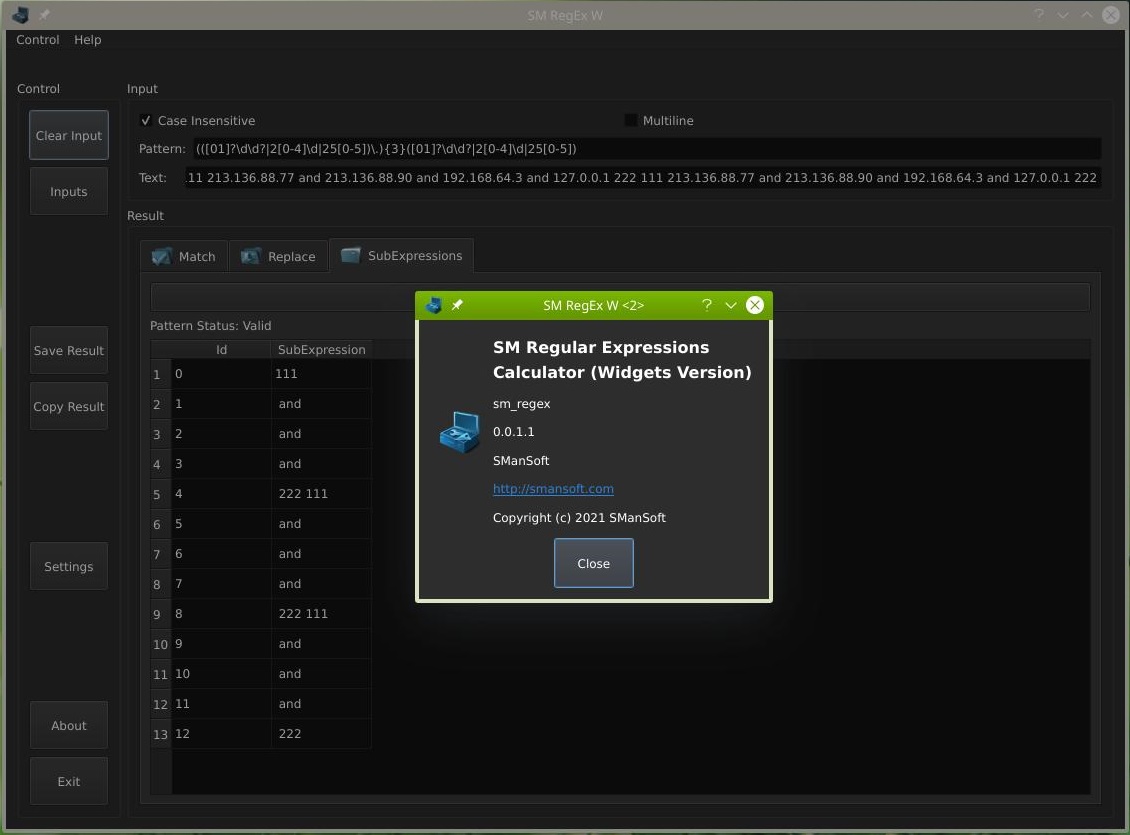Image resolution: width=1130 pixels, height=835 pixels.
Task: Click the main window pin icon
Action: (44, 15)
